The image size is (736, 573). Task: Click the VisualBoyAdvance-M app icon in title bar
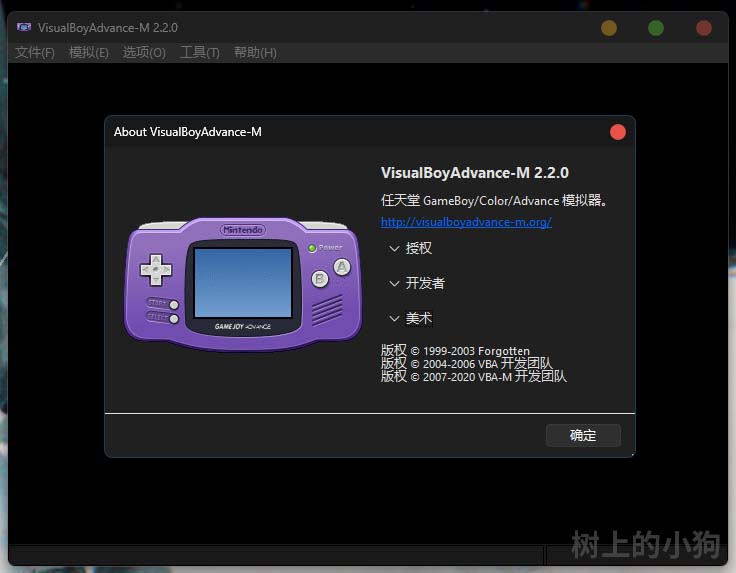point(23,27)
